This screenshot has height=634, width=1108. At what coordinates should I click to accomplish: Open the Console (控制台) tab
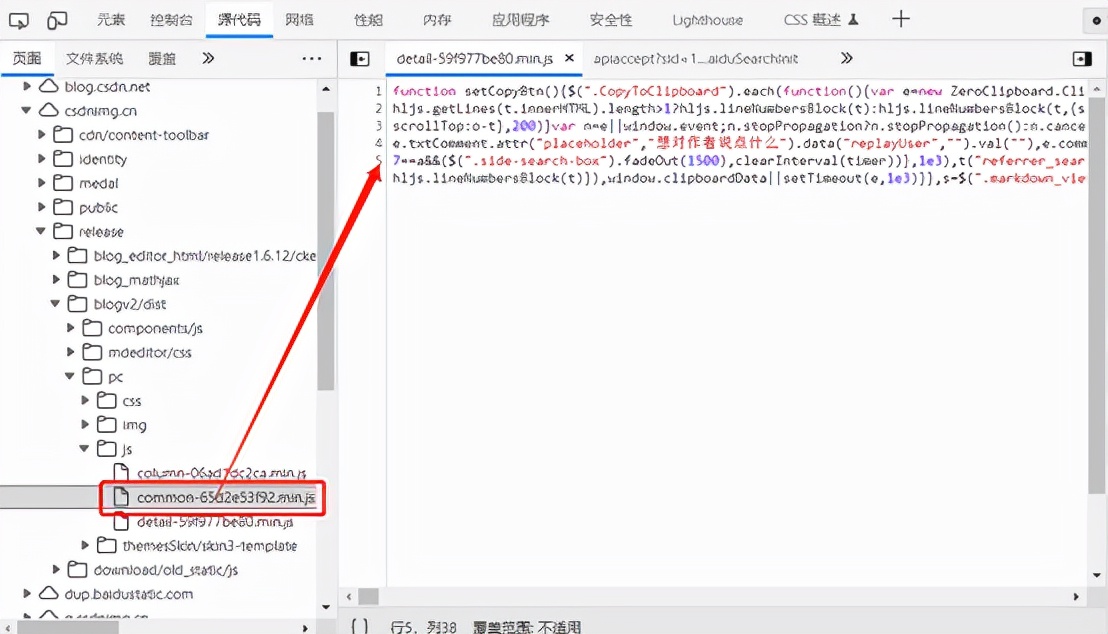(171, 20)
